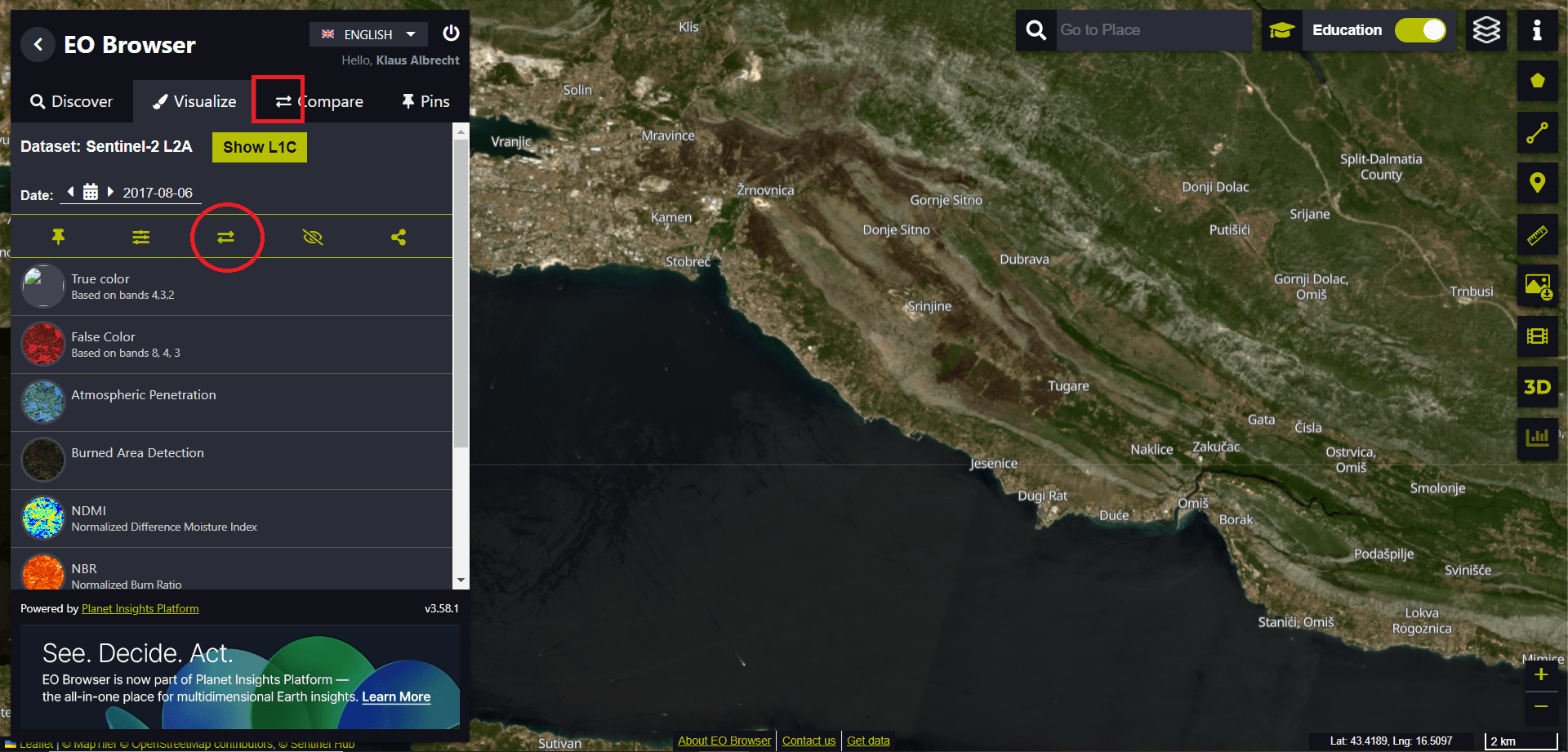1568x752 pixels.
Task: Click the add to compare arrows icon
Action: tap(226, 237)
